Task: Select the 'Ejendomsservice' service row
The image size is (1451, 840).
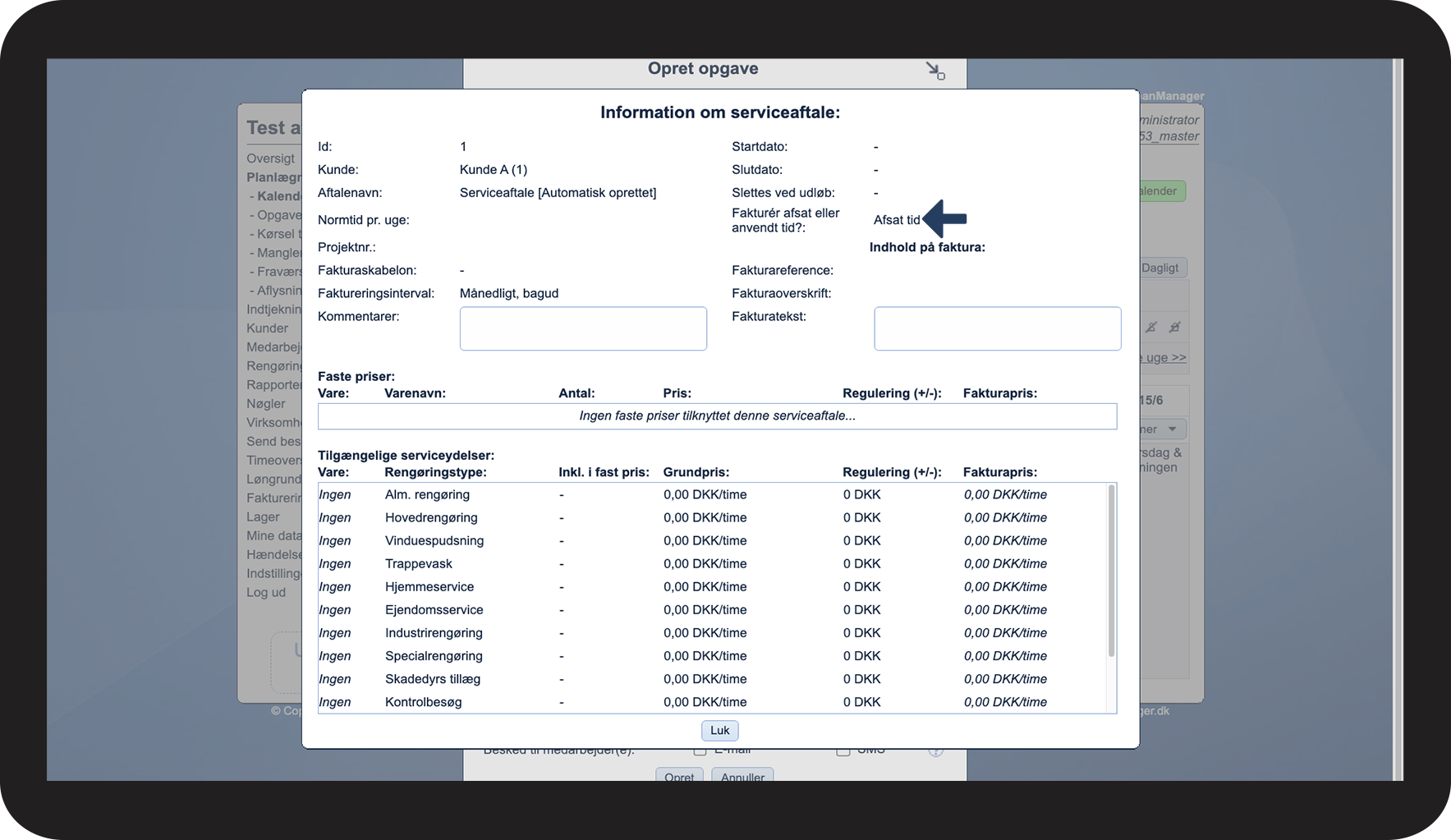Action: coord(713,610)
